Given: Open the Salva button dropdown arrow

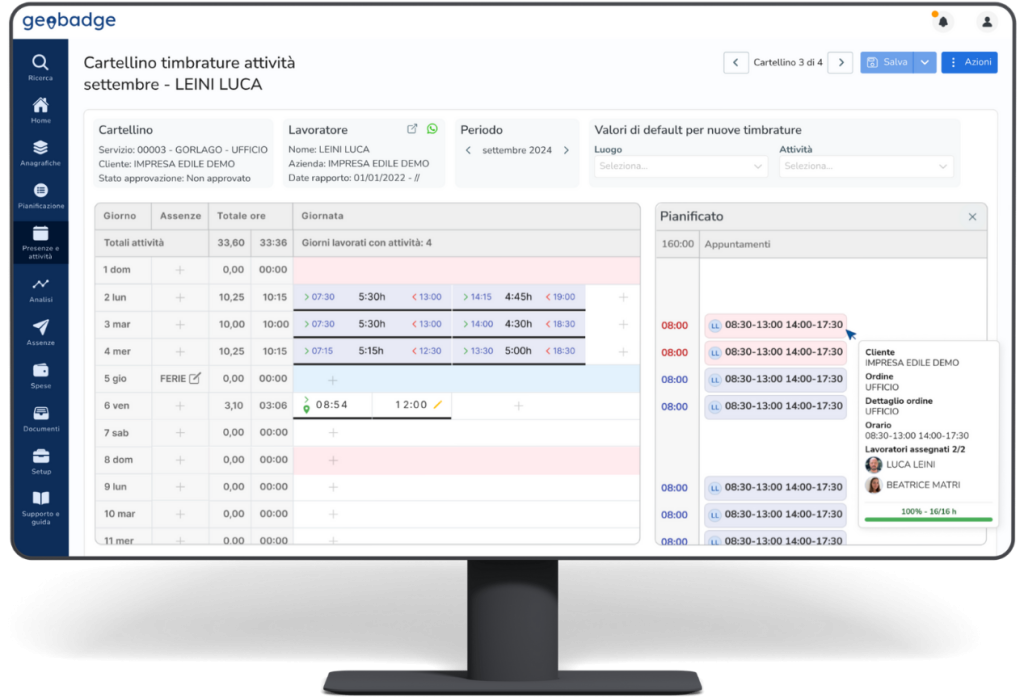Looking at the screenshot, I should coord(925,62).
